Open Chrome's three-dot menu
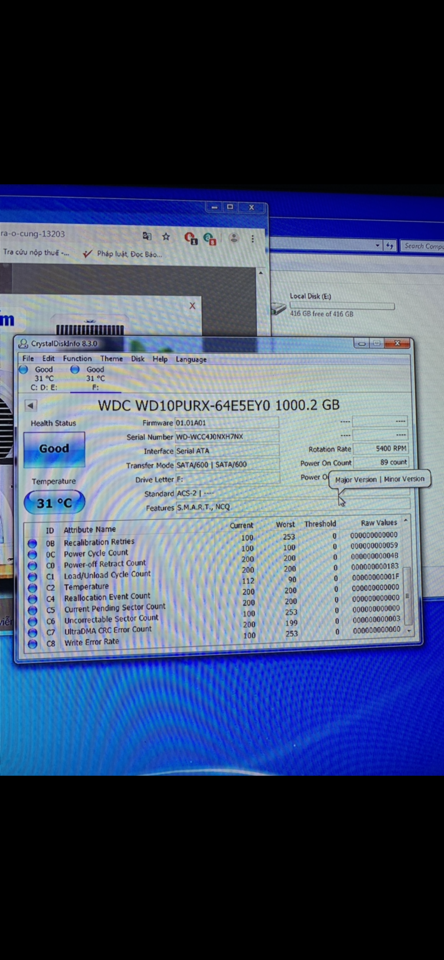 click(253, 238)
